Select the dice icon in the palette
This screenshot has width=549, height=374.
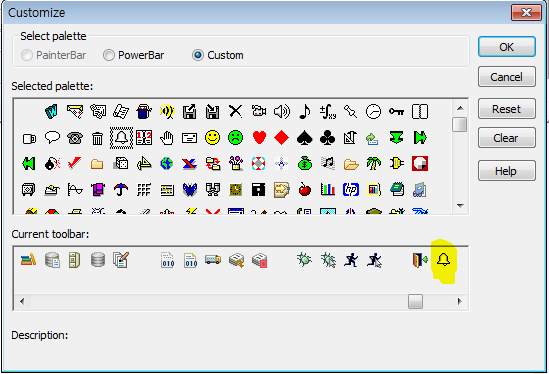[x=121, y=163]
